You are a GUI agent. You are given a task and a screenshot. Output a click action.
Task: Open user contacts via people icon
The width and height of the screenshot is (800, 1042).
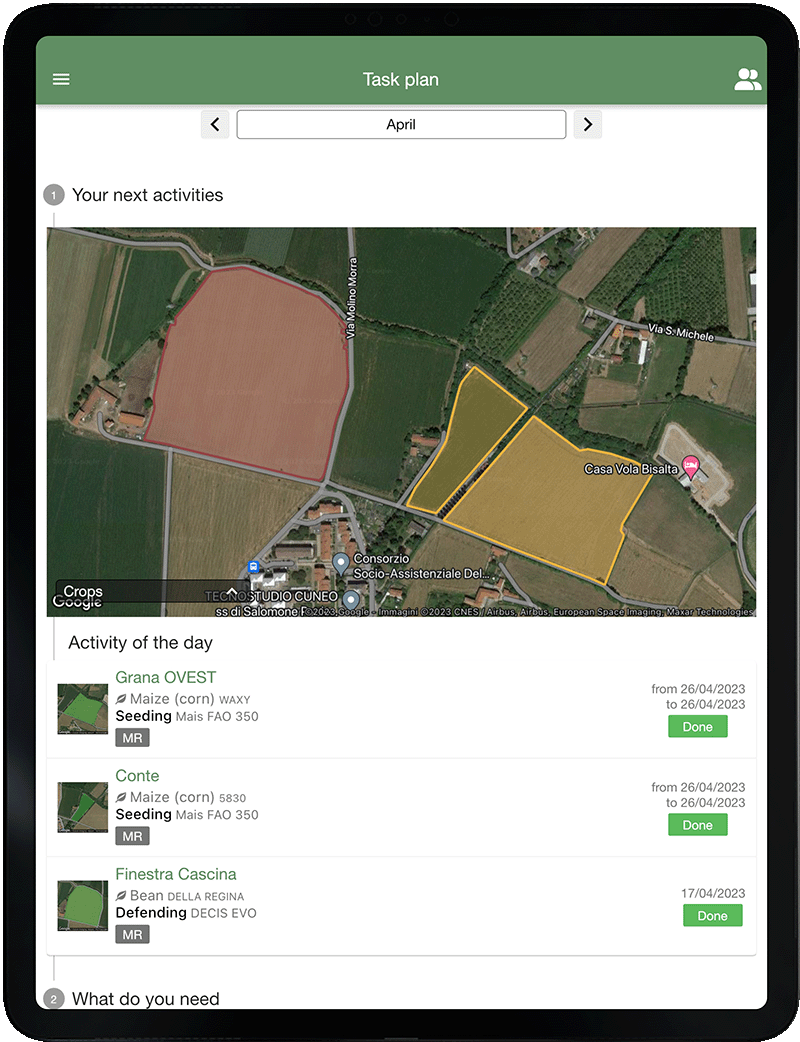coord(747,78)
